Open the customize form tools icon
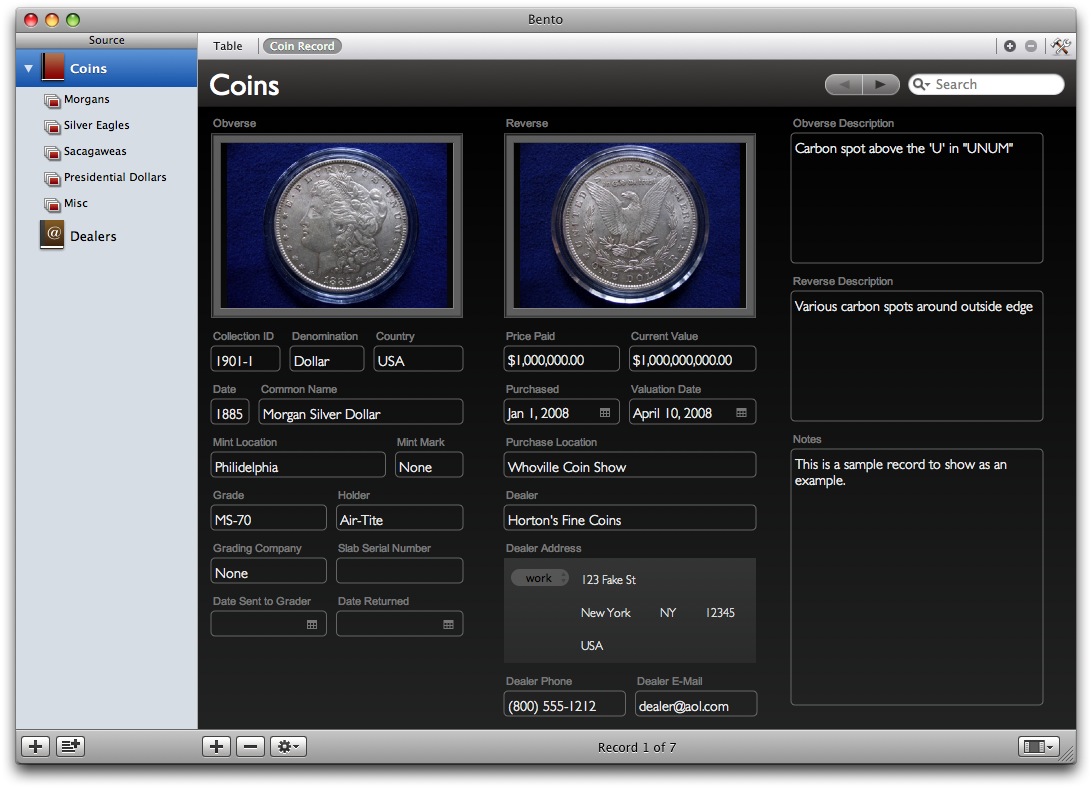 coord(1061,46)
